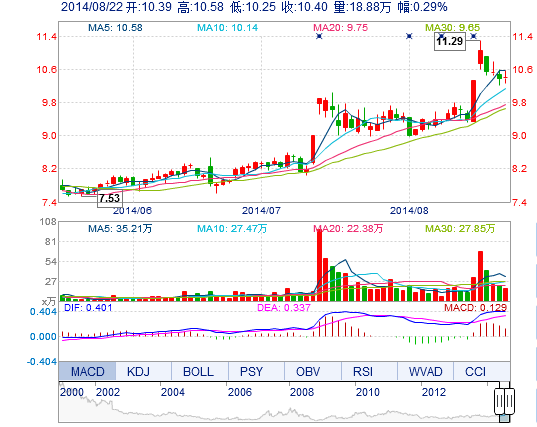Click year 2008 on overview timeline
This screenshot has width=537, height=427.
pyautogui.click(x=302, y=392)
